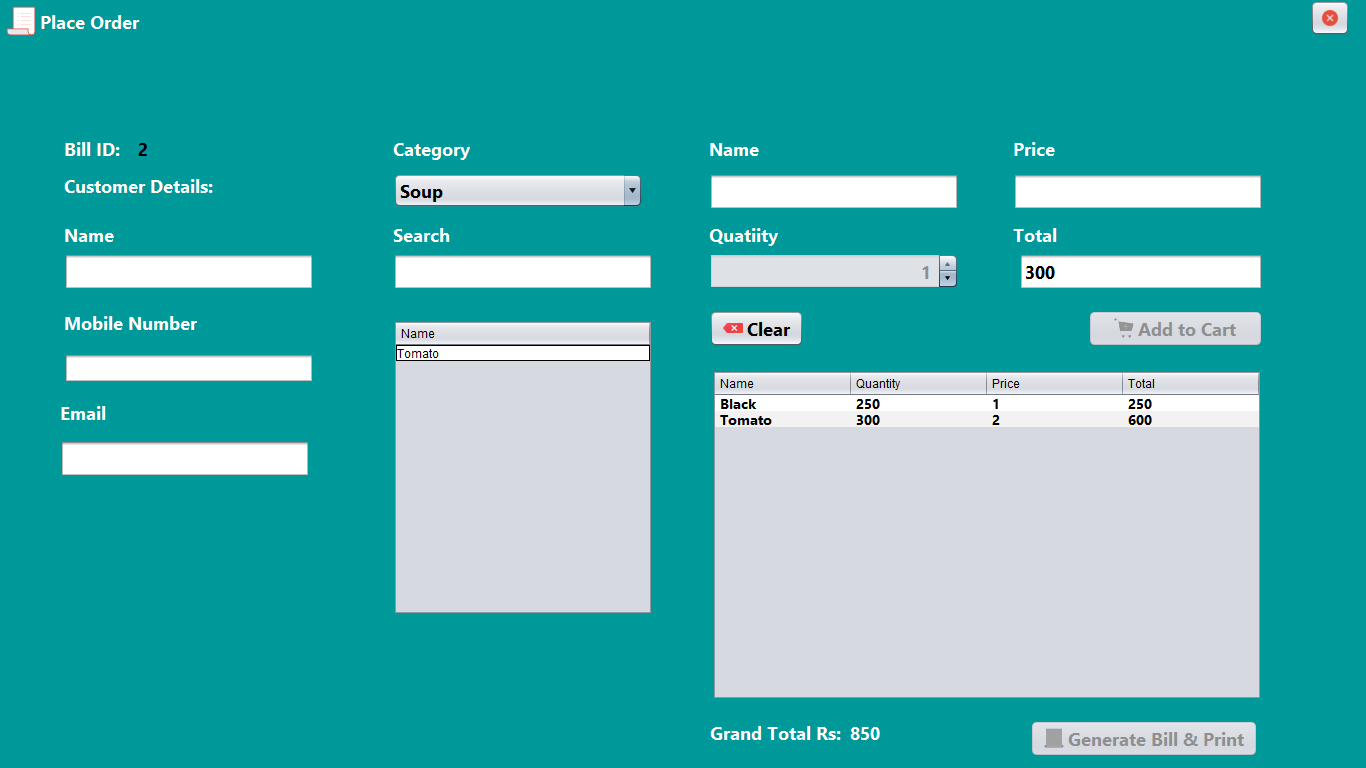The height and width of the screenshot is (768, 1366).
Task: Click the Place Order receipt icon
Action: tap(20, 20)
